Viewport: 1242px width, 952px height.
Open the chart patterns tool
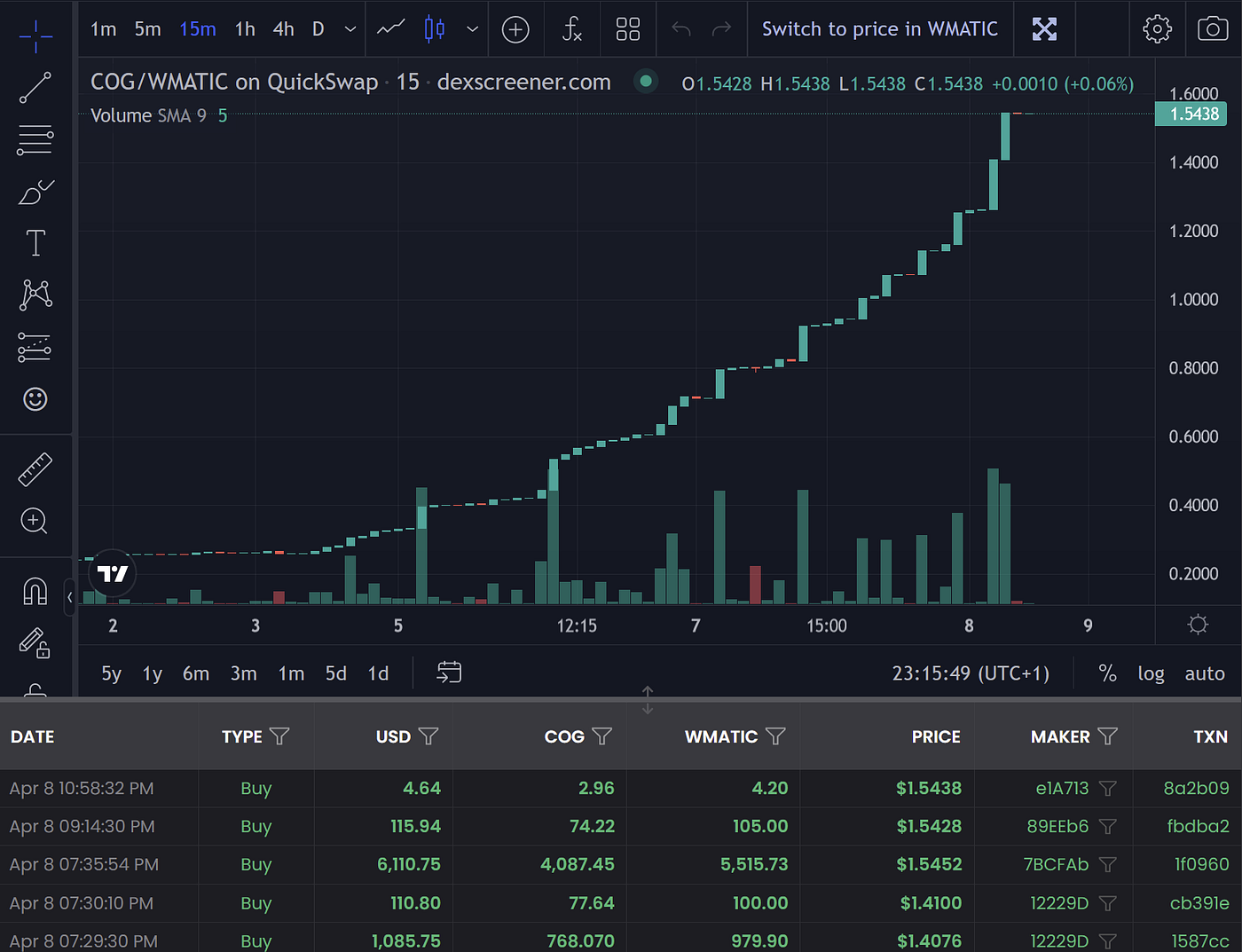tap(35, 295)
